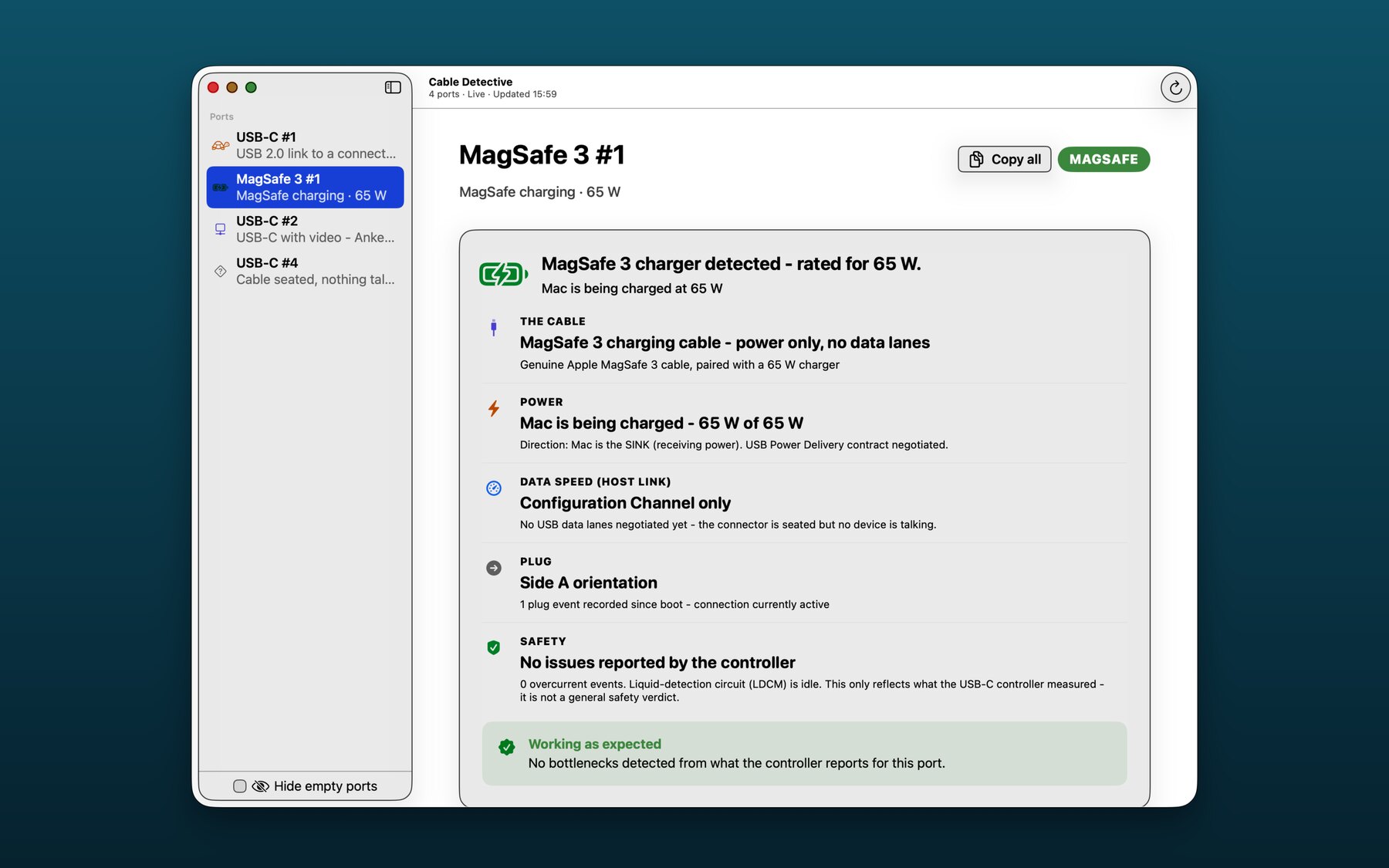Image resolution: width=1389 pixels, height=868 pixels.
Task: Click 'No bottlenecks detected' message
Action: point(737,764)
